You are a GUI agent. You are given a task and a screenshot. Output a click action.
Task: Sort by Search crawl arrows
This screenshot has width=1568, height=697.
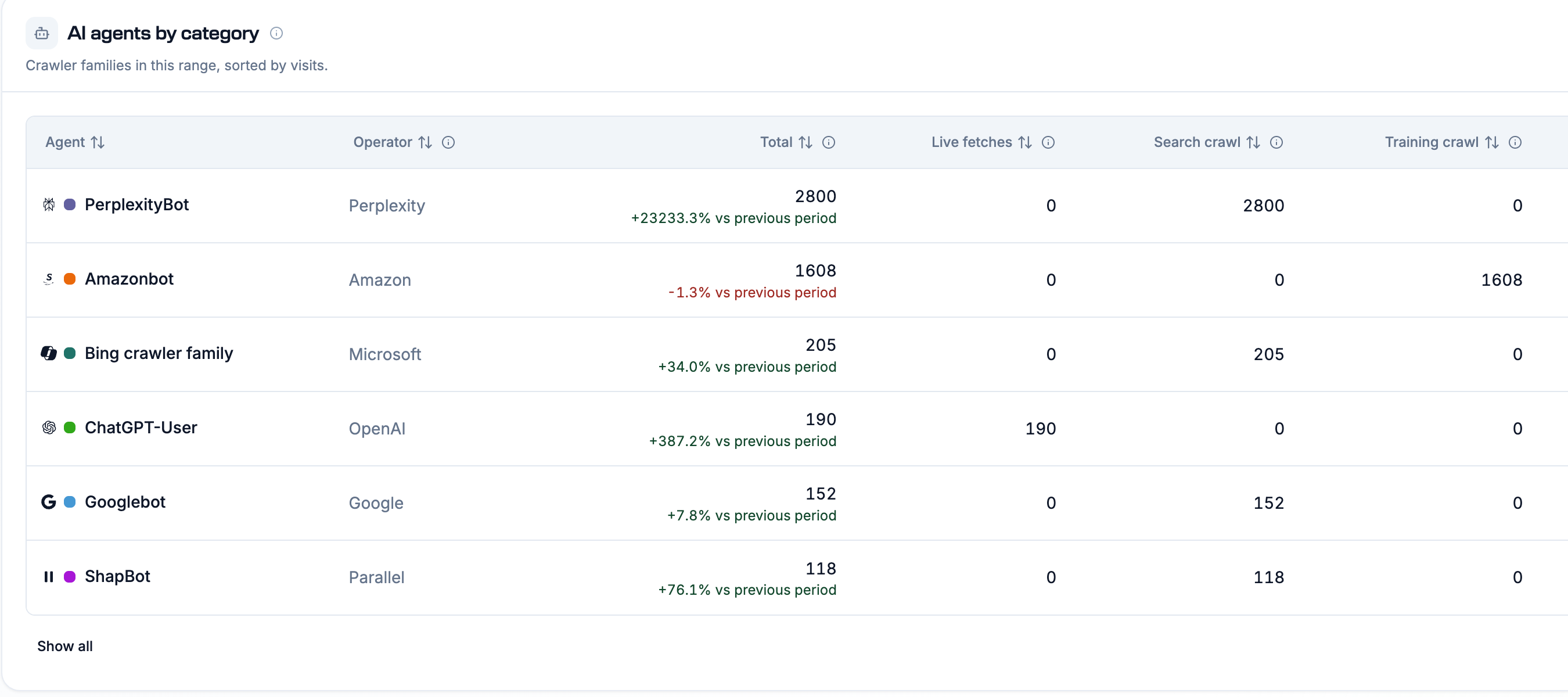1253,142
